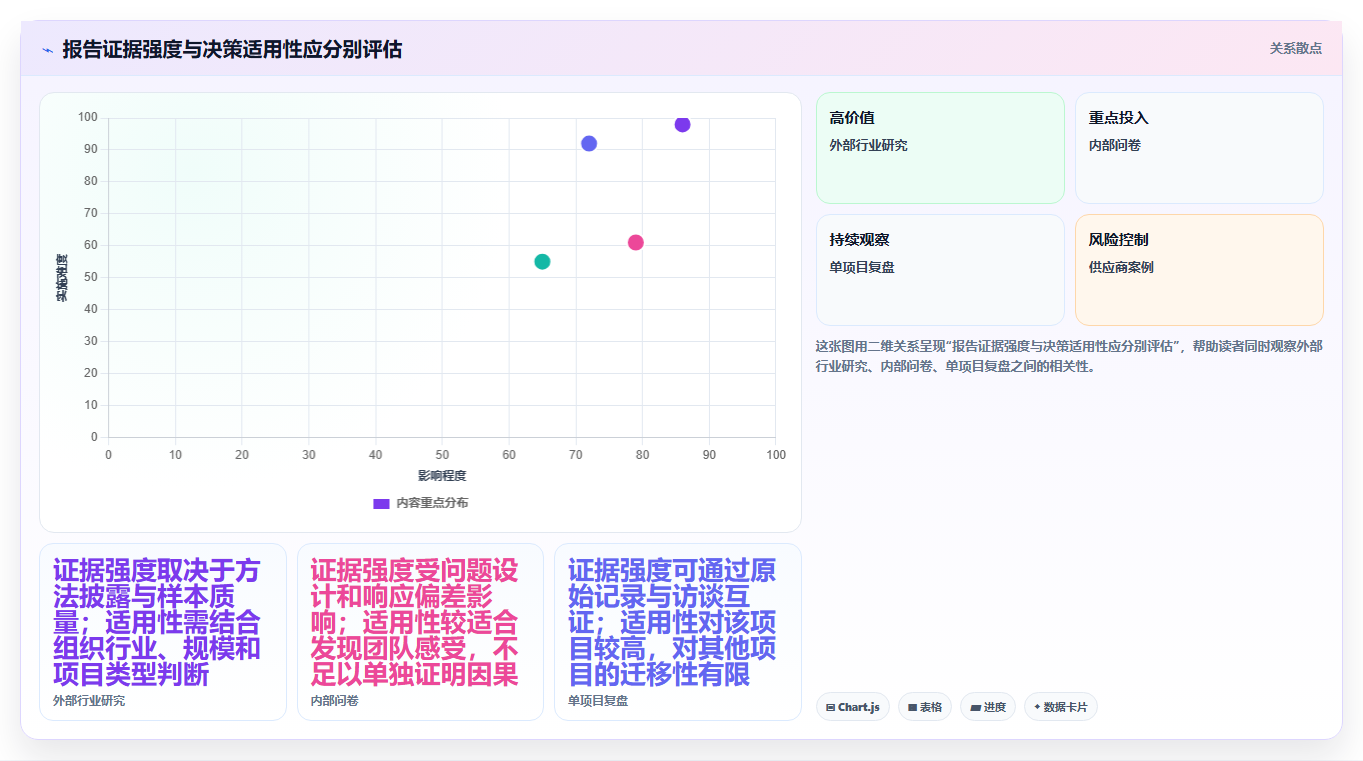
Task: Click the 影响程度 x-axis label
Action: coord(442,476)
